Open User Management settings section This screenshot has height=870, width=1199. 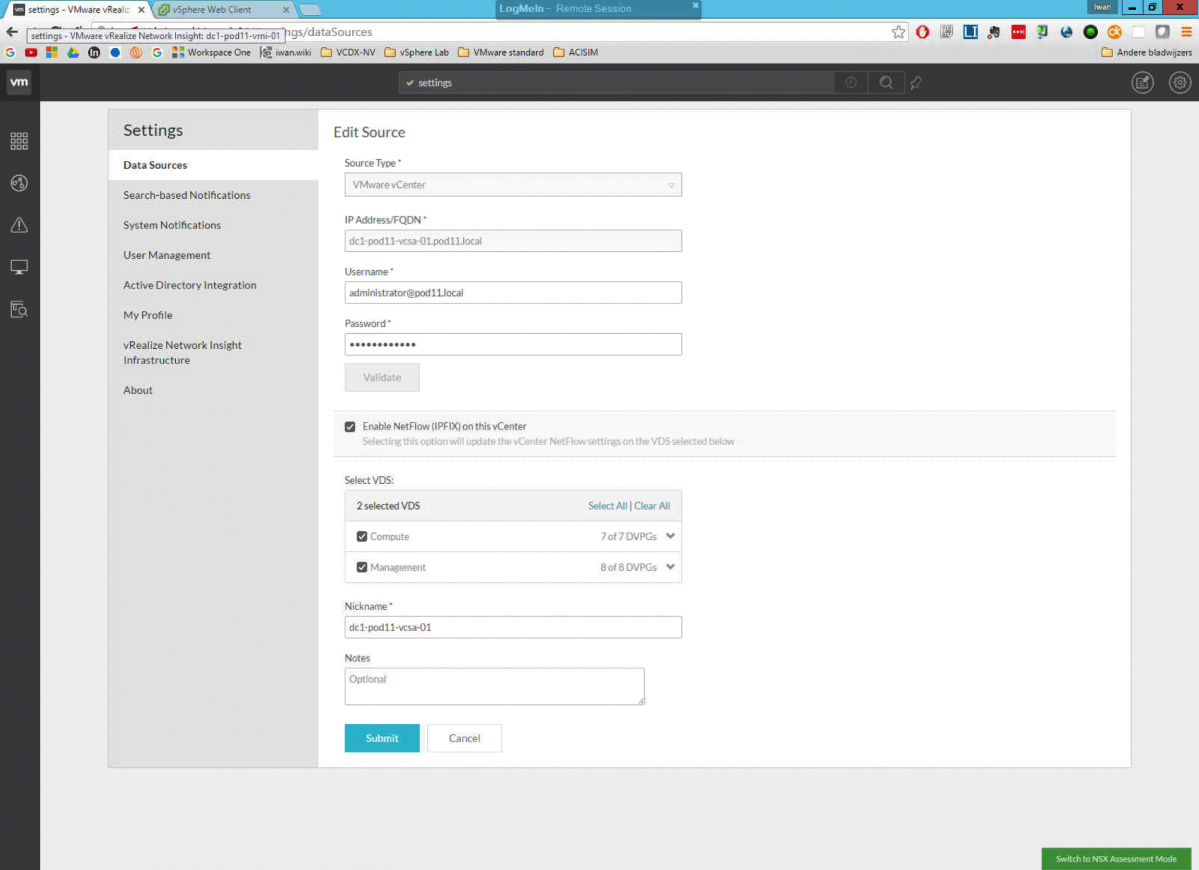pyautogui.click(x=167, y=255)
